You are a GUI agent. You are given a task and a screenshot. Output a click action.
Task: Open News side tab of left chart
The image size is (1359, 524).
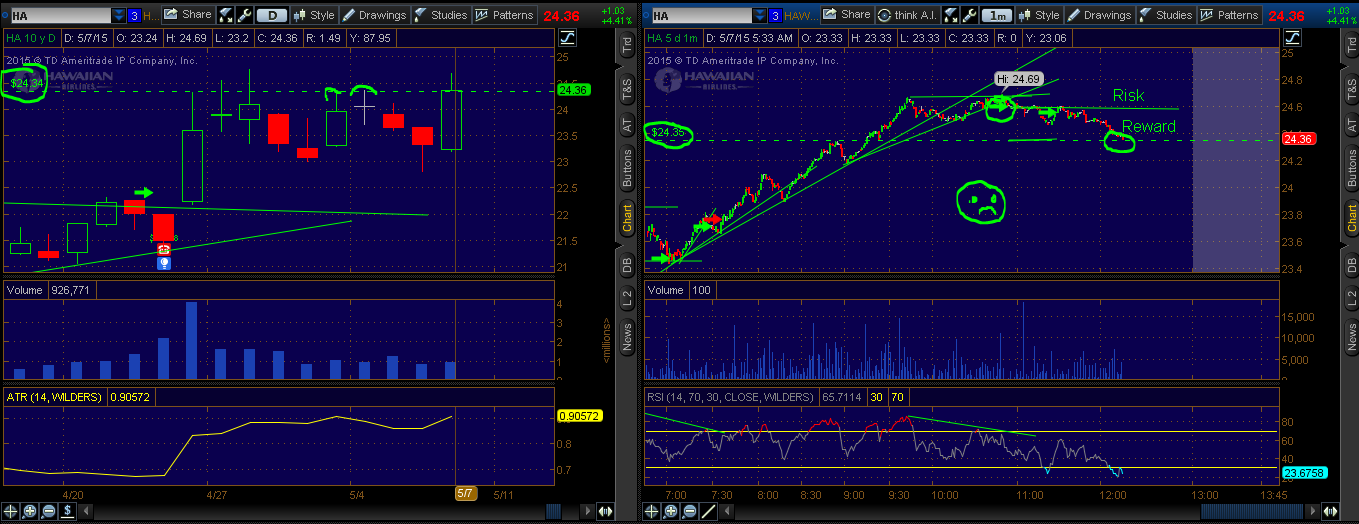coord(626,337)
